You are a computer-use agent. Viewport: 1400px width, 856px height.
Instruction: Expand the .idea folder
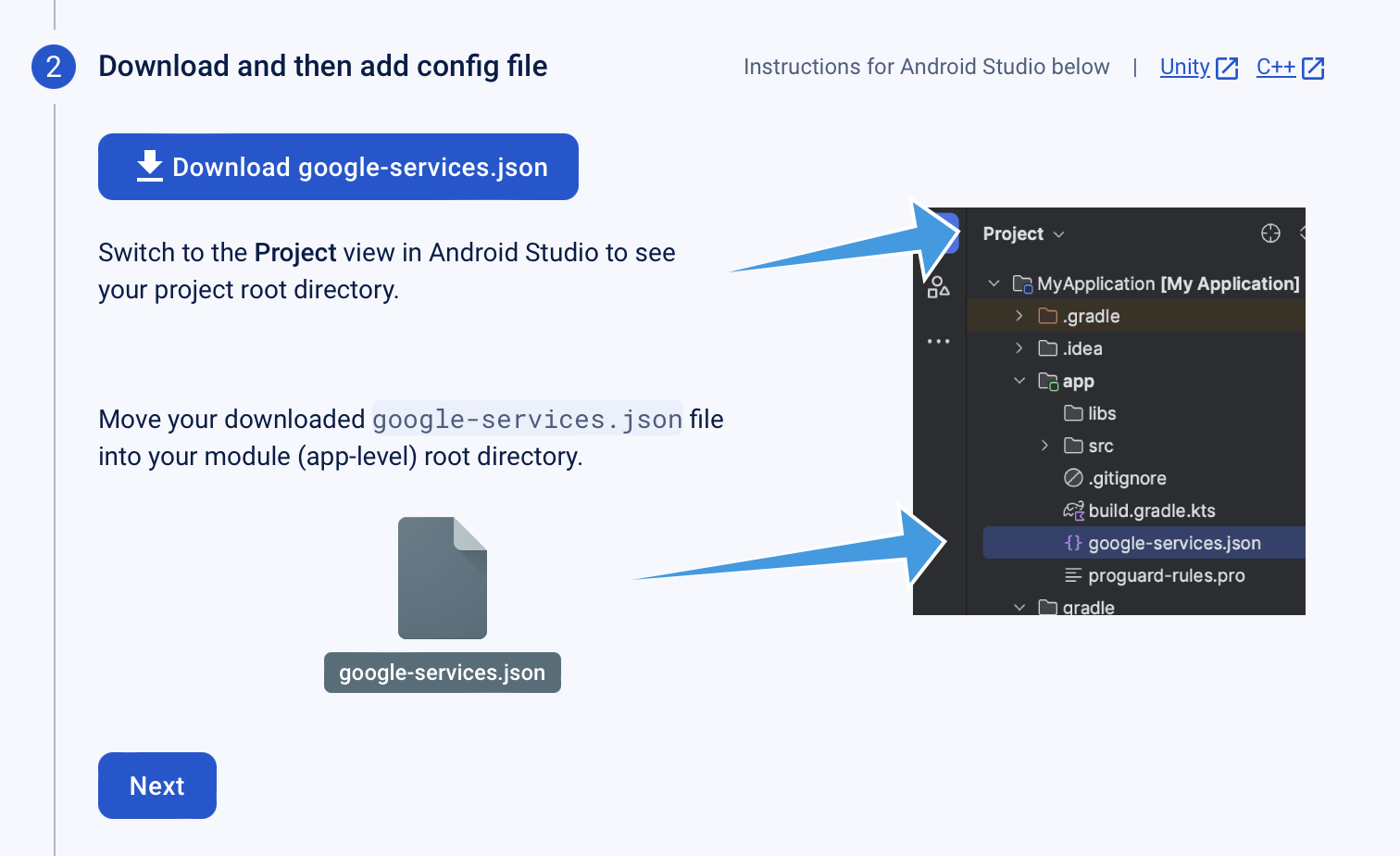coord(1019,348)
